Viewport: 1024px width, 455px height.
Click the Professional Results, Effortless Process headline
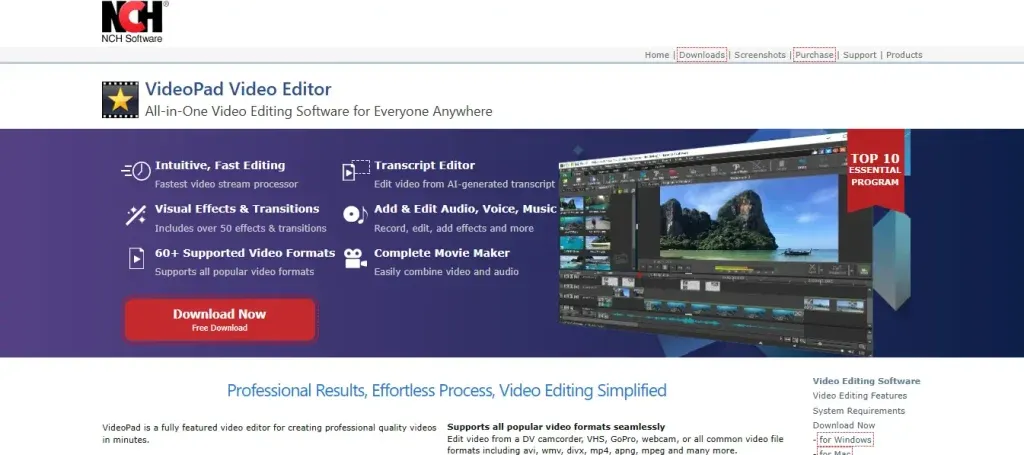pos(447,391)
